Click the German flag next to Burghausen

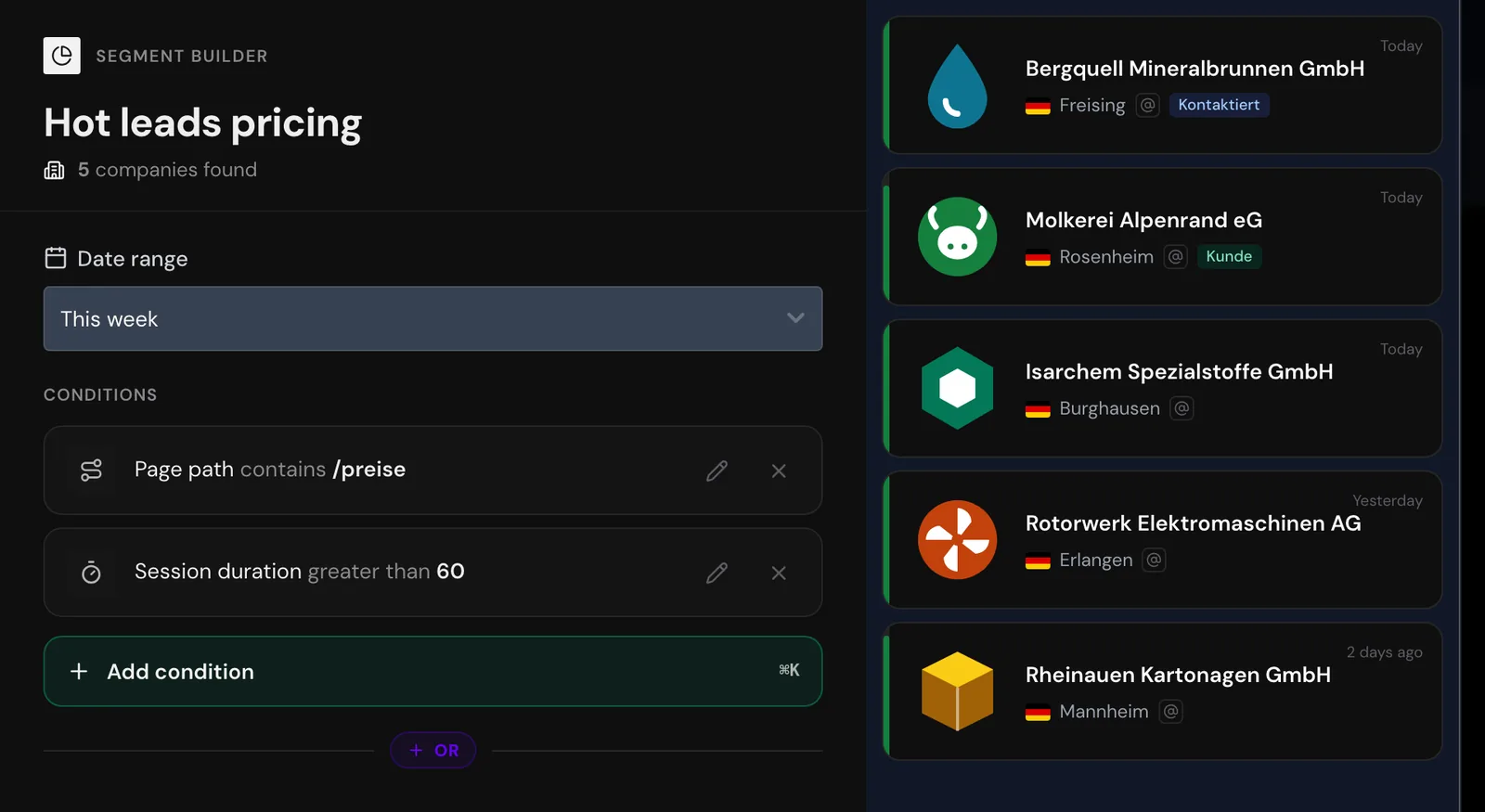[1038, 409]
